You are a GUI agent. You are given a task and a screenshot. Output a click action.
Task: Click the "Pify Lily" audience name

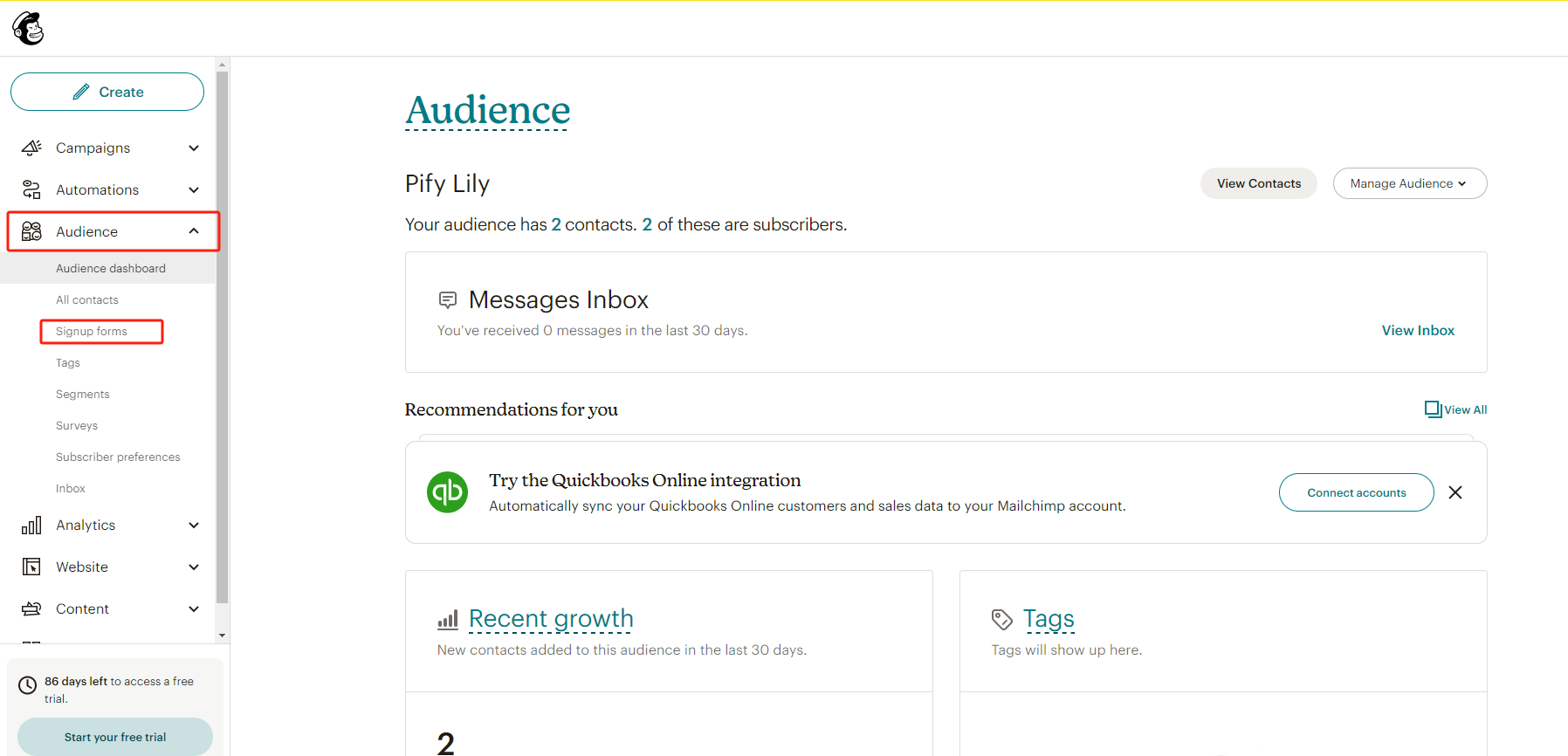pyautogui.click(x=447, y=183)
